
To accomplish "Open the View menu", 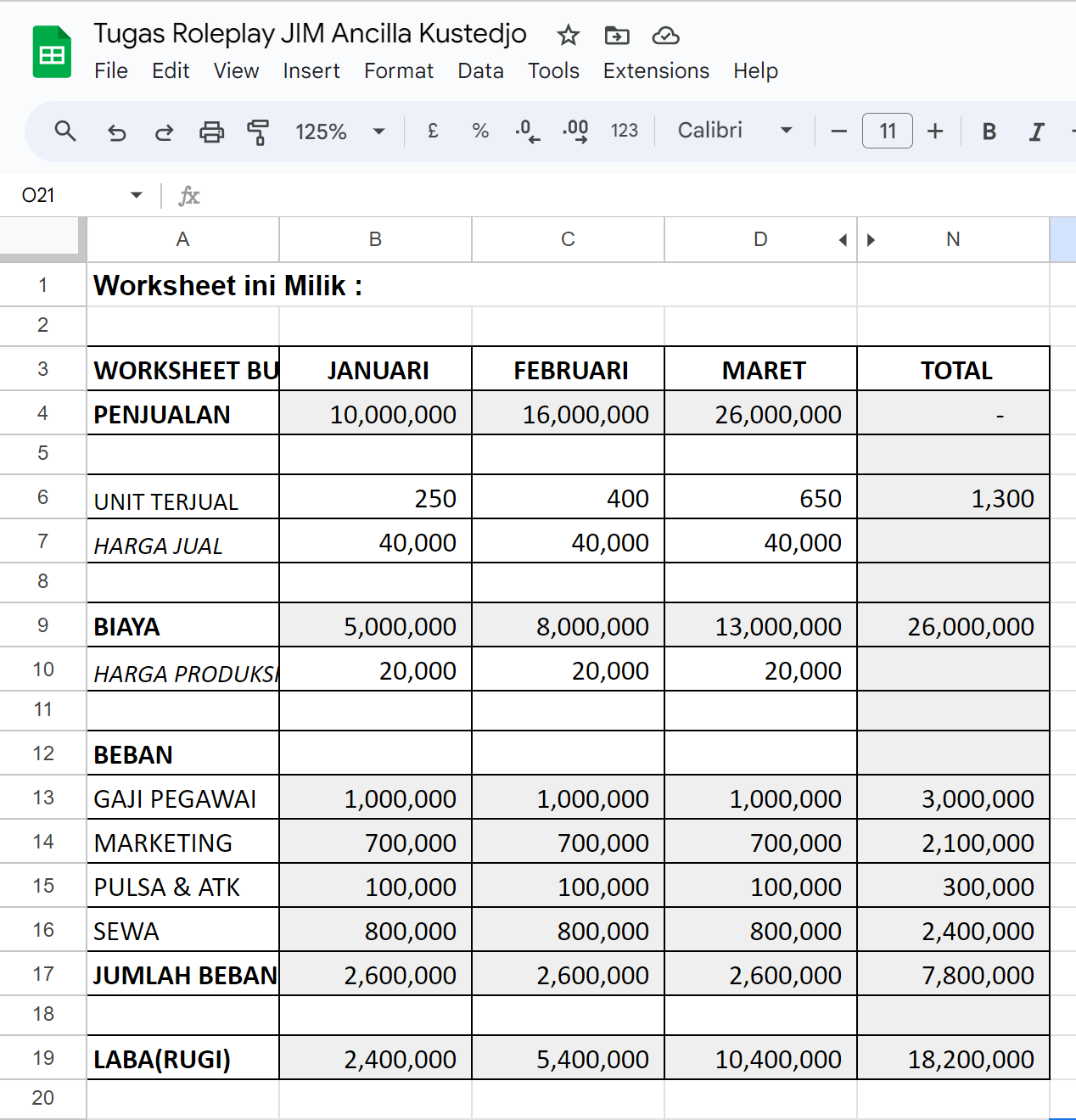I will click(236, 71).
